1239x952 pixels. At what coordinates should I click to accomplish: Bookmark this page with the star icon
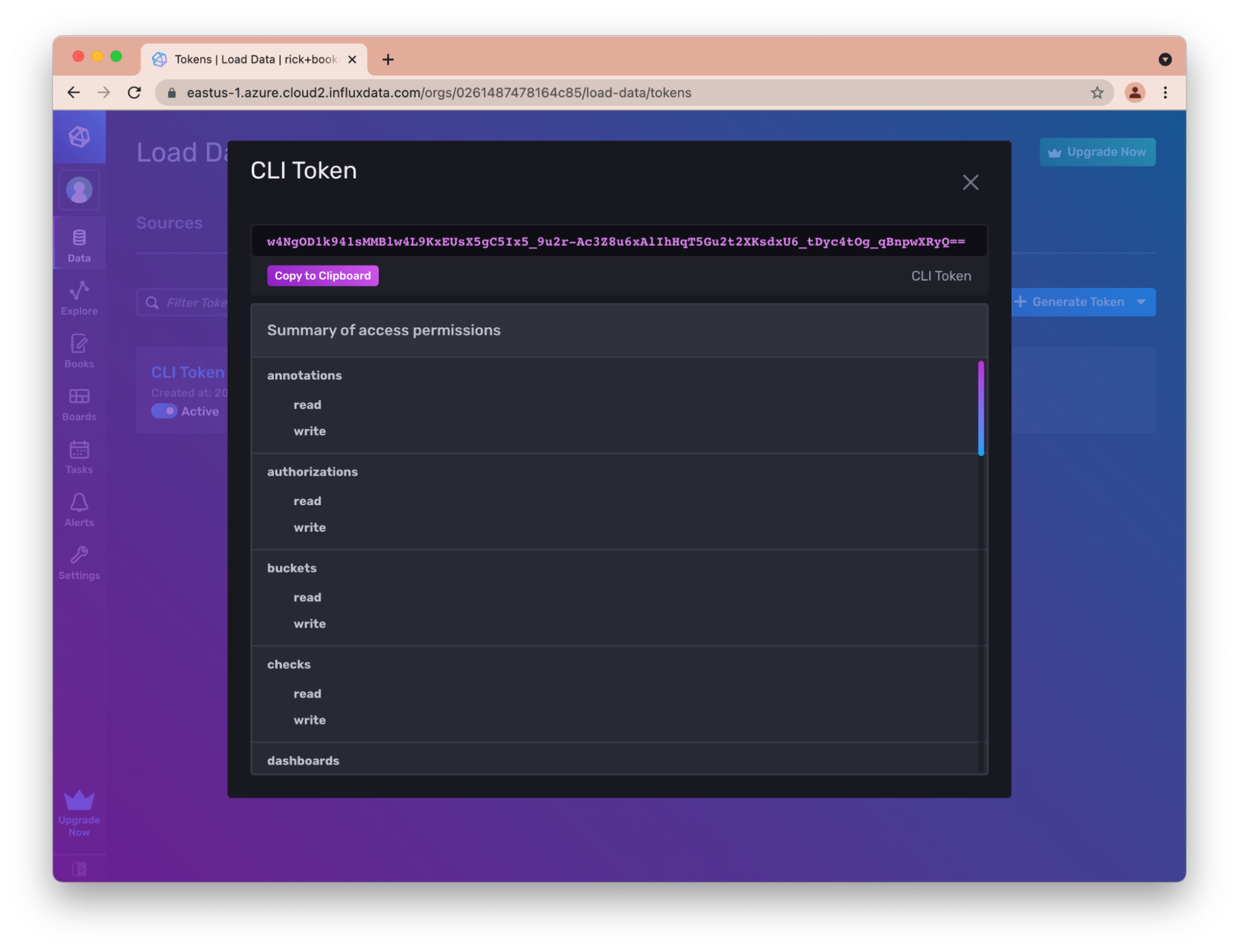pos(1096,93)
